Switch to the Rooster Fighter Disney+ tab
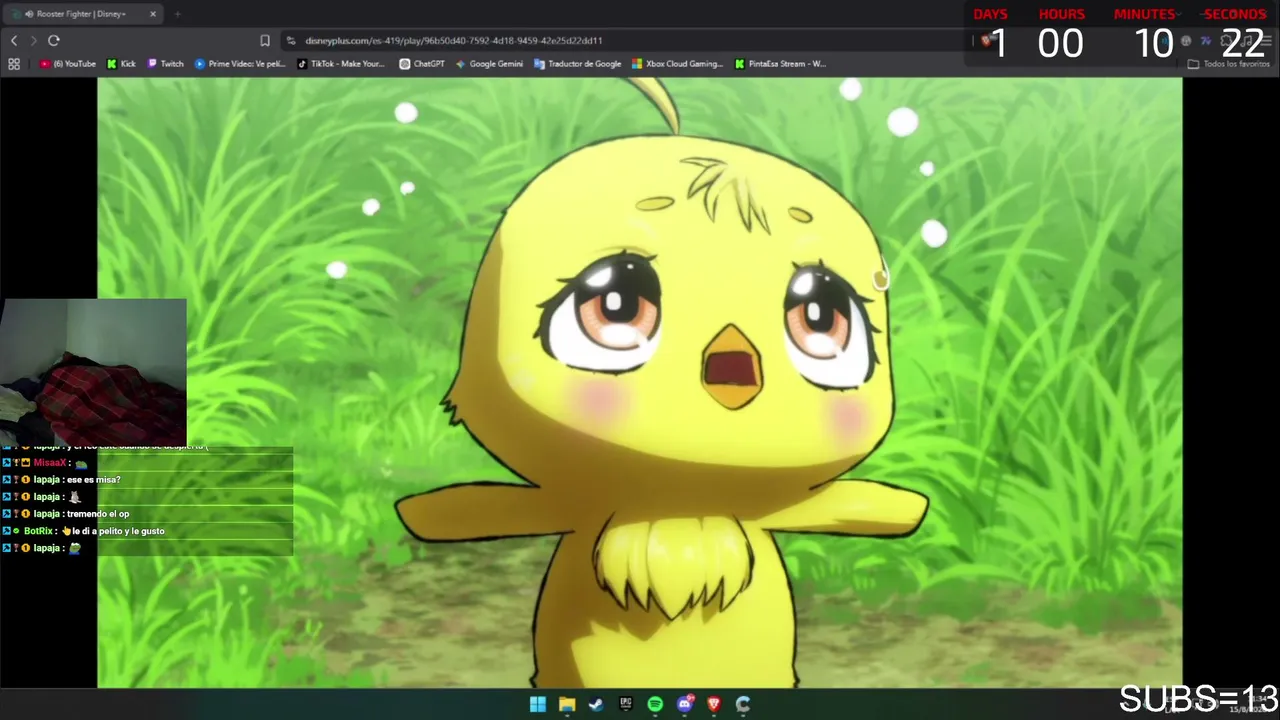The height and width of the screenshot is (720, 1280). pyautogui.click(x=84, y=14)
